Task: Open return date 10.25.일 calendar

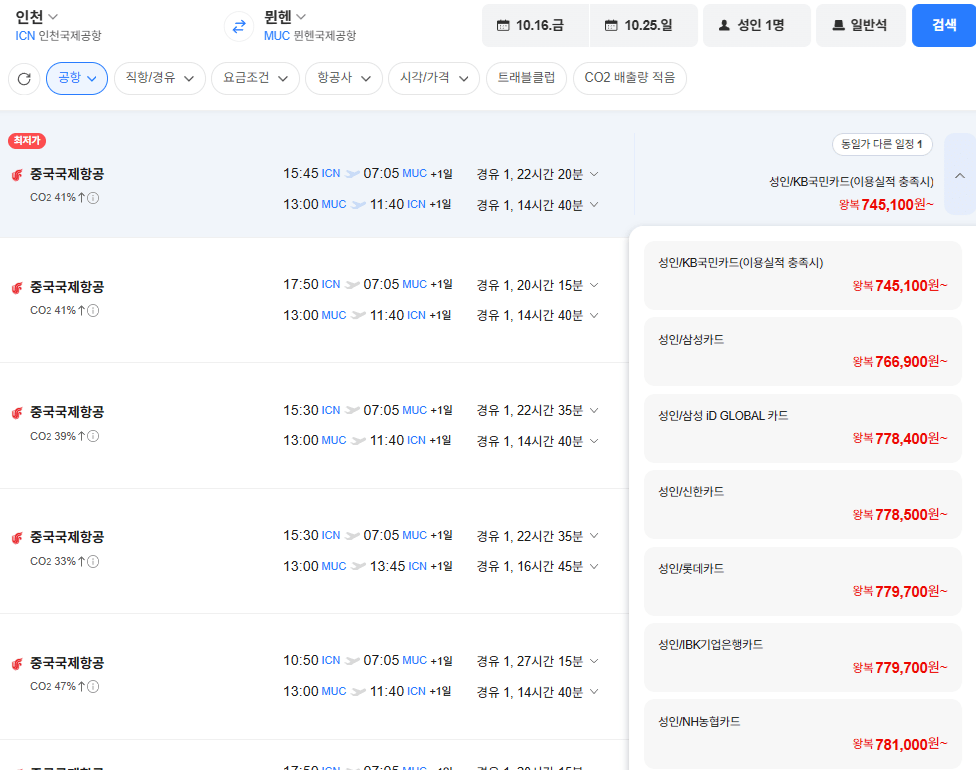Action: click(x=644, y=26)
